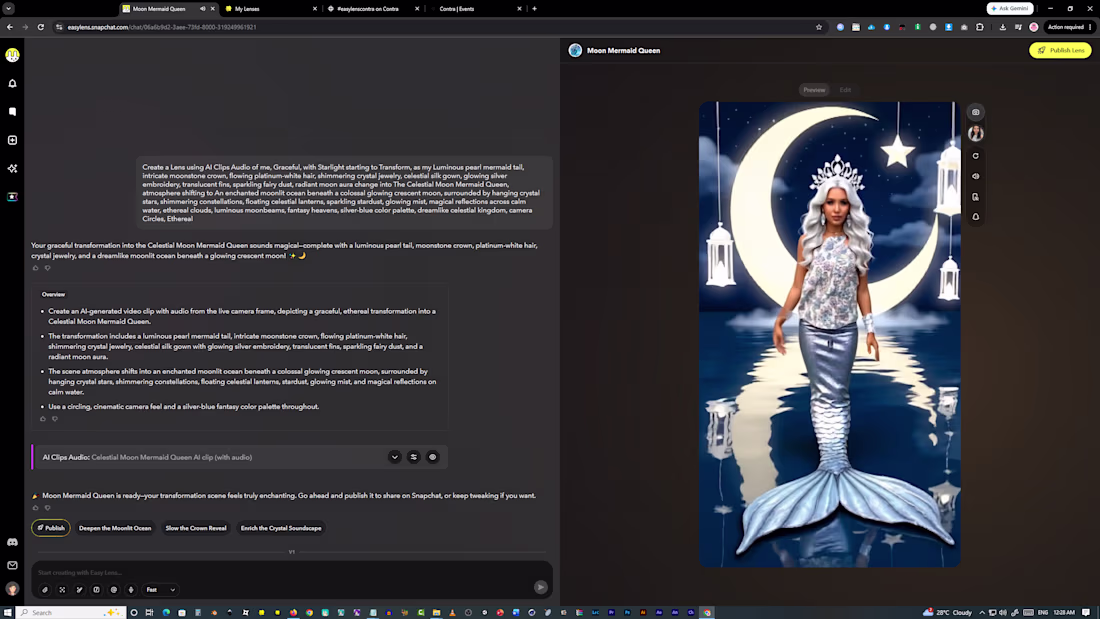Switch to the My Lenses browser tab
This screenshot has height=619, width=1100.
point(270,9)
